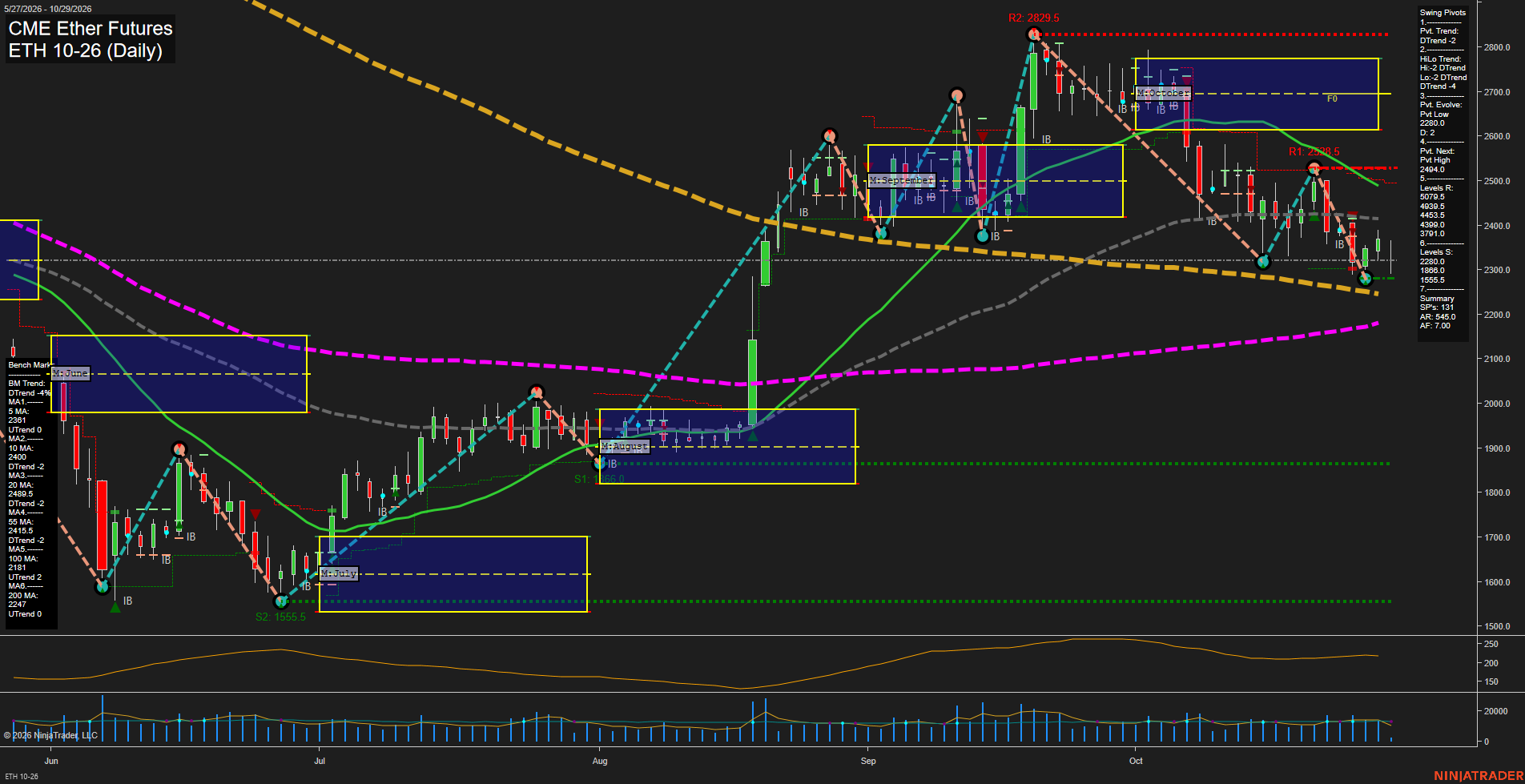Image resolution: width=1525 pixels, height=784 pixels.
Task: Select the S2: 1555.5 swing low pivot marker
Action: point(280,601)
